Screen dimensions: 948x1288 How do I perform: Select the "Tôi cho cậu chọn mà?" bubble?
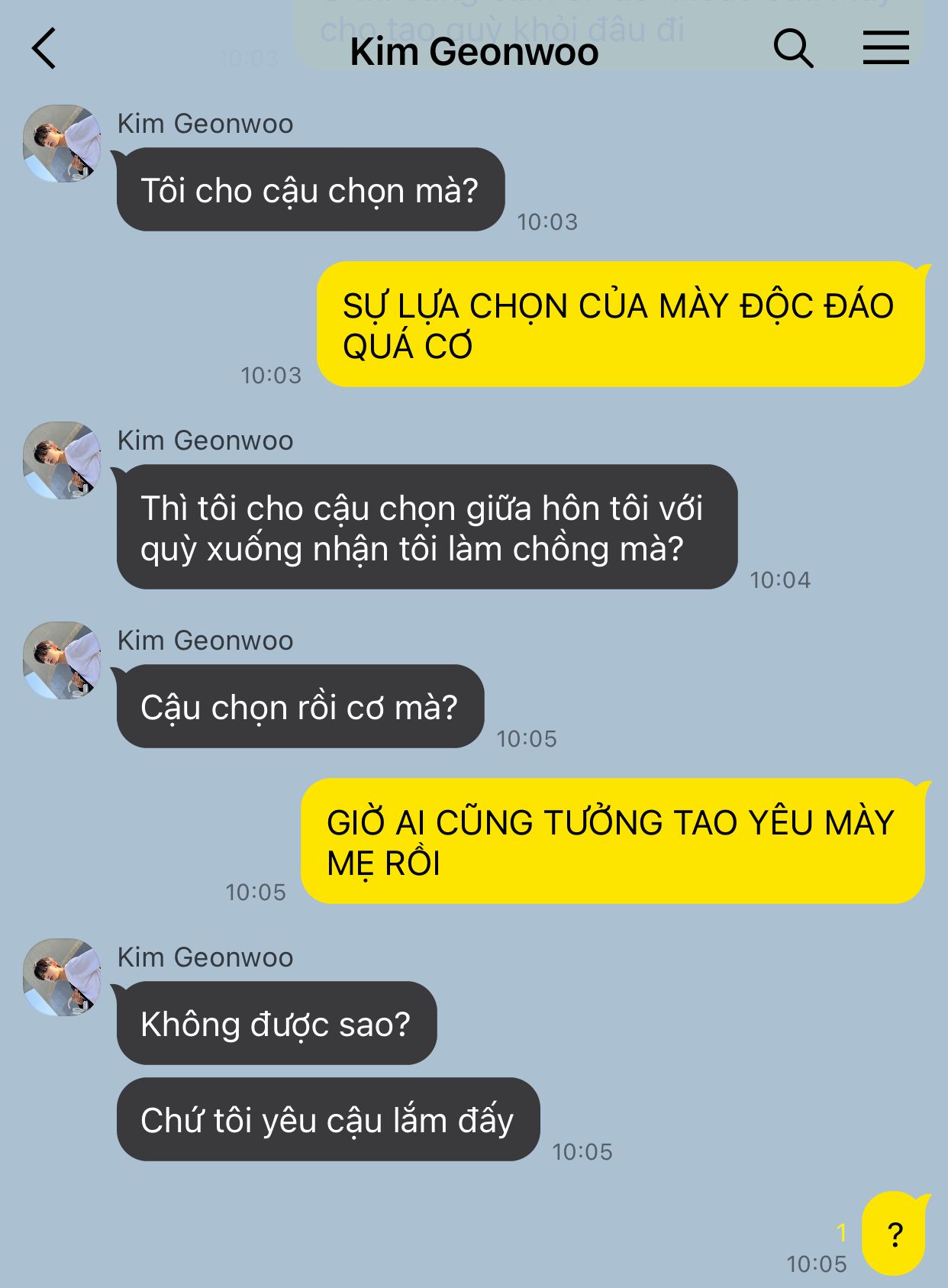(310, 189)
